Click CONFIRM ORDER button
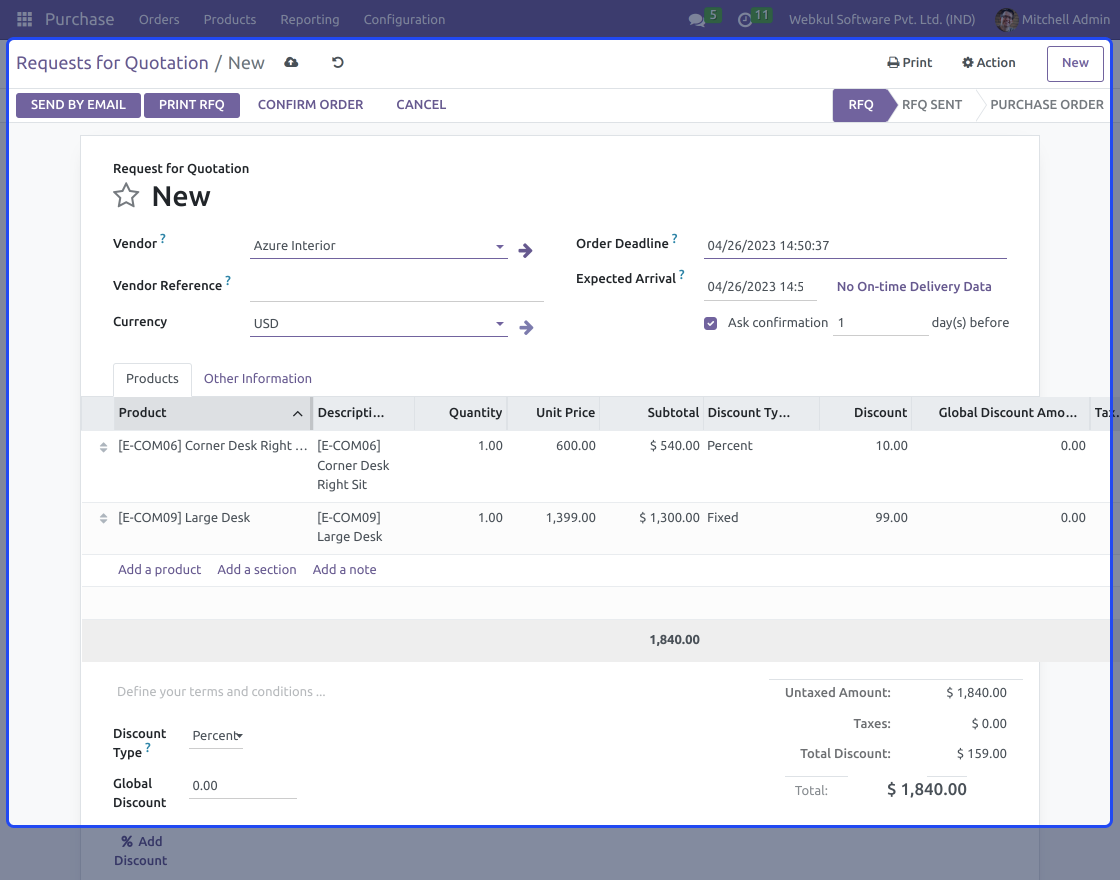Viewport: 1120px width, 880px height. pos(311,105)
